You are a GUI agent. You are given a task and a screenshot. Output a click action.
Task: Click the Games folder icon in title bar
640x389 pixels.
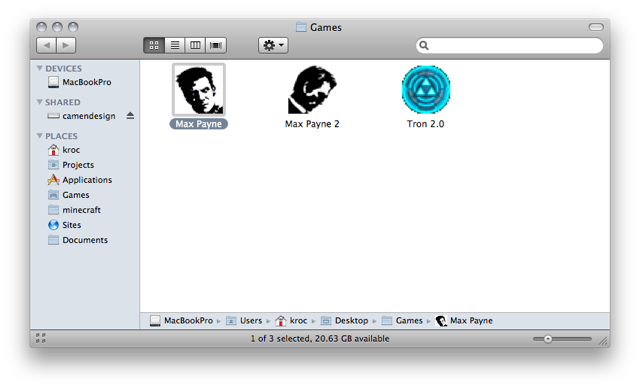pyautogui.click(x=301, y=27)
